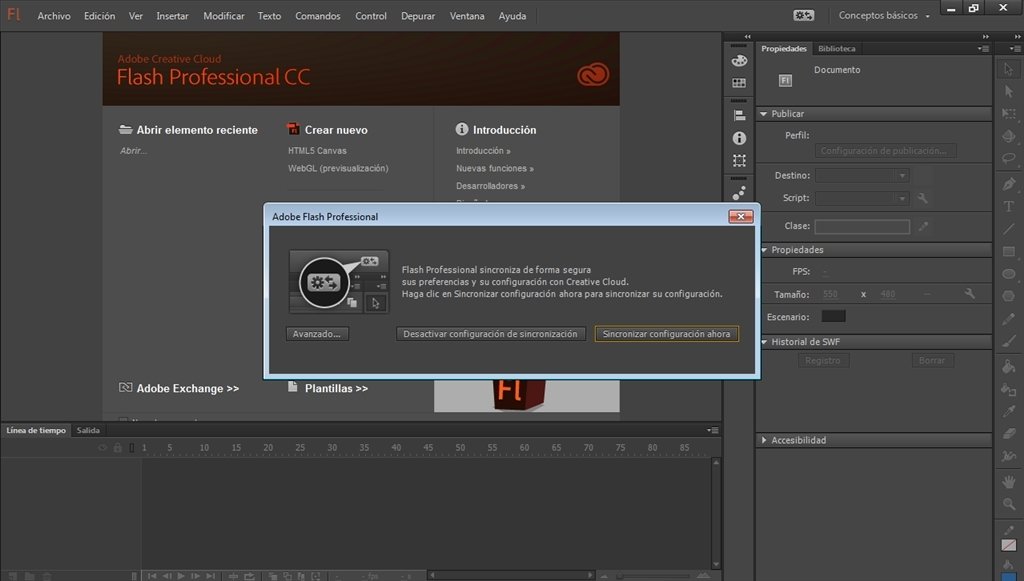Click the sync settings icon in top bar
The width and height of the screenshot is (1024, 581).
[803, 15]
